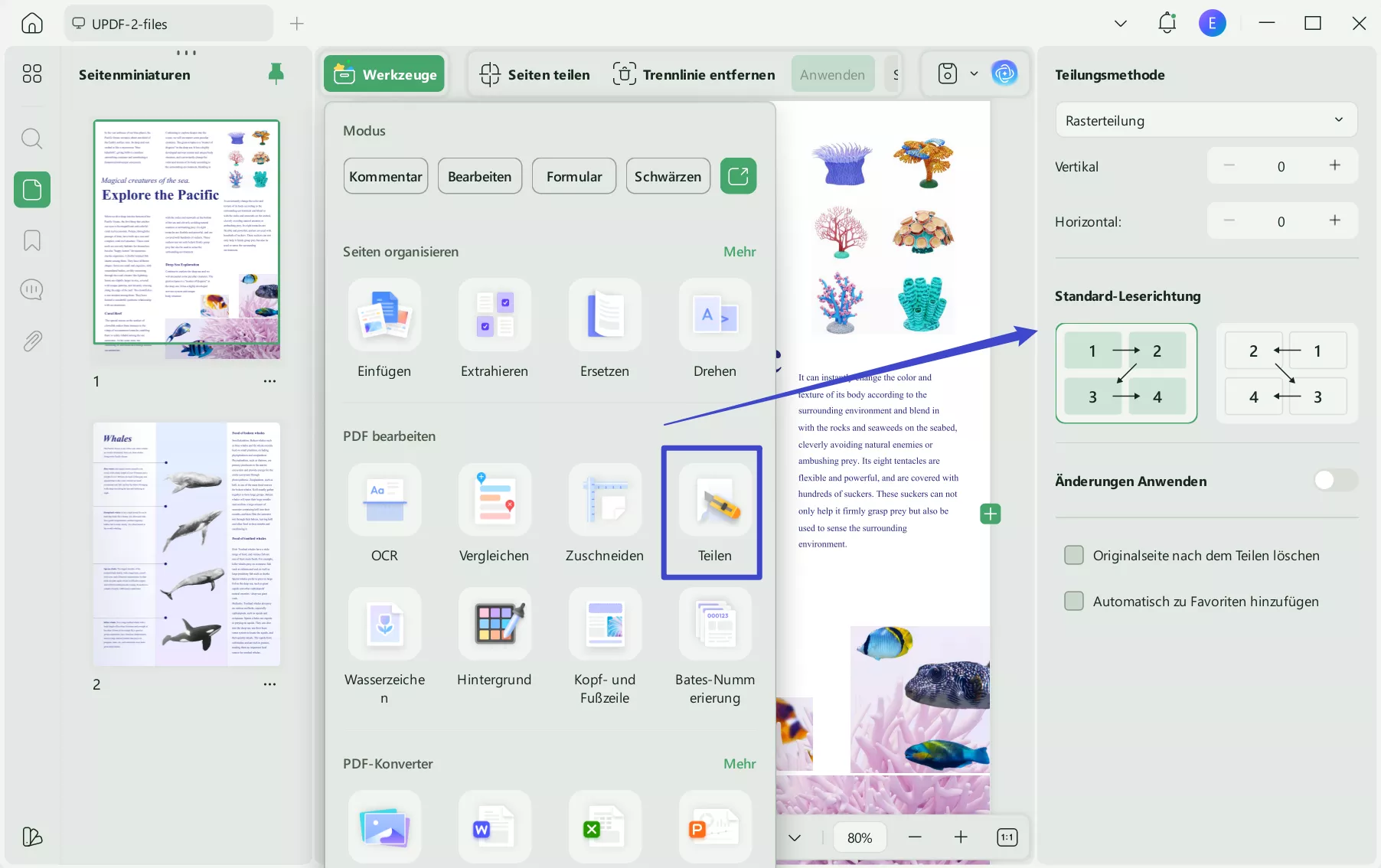Screen dimensions: 1381x868
Task: Click the green plus split marker on page
Action: 991,514
